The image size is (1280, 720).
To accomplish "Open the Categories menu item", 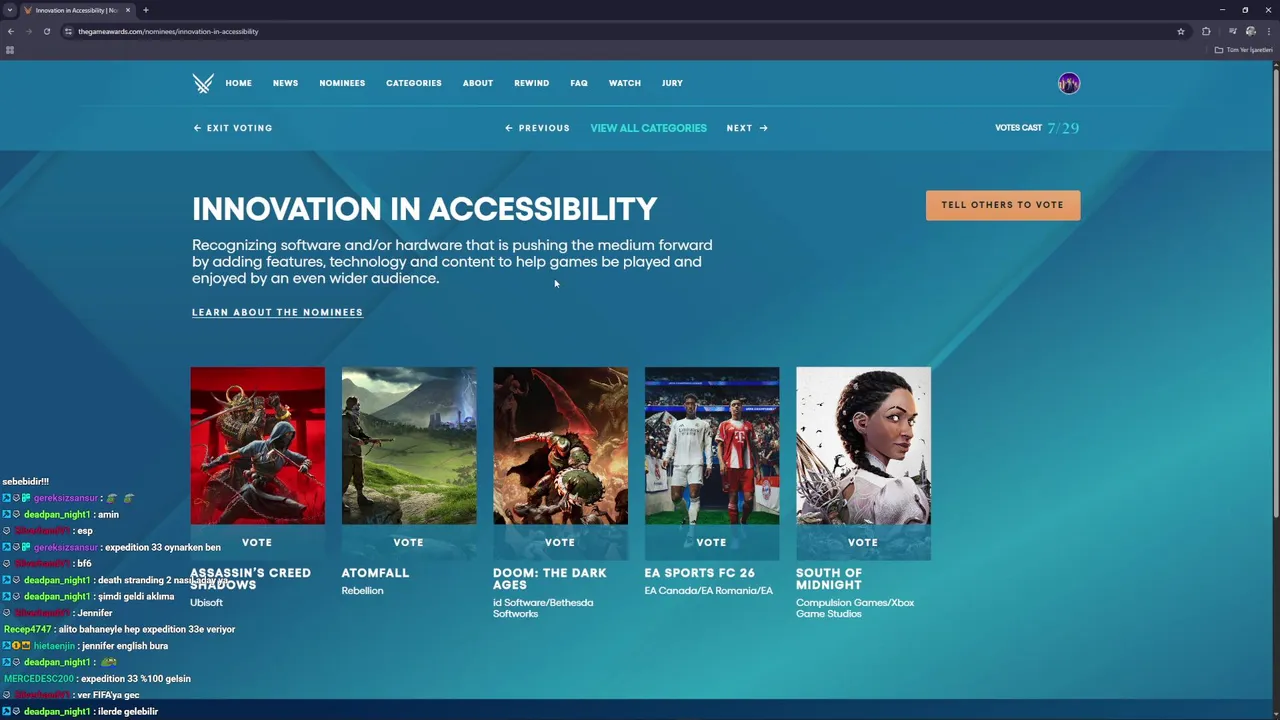I will coord(414,83).
